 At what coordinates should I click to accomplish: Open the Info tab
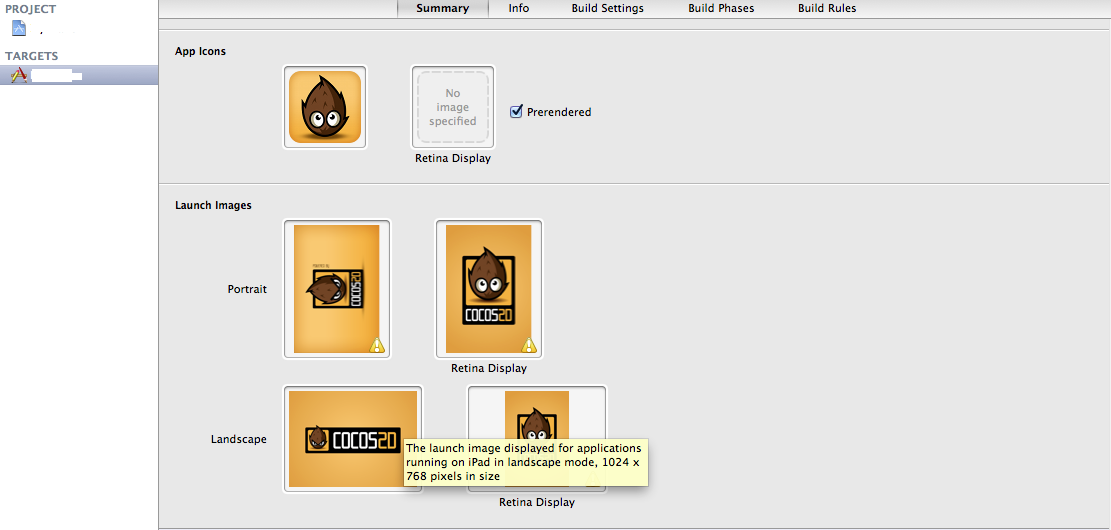519,9
